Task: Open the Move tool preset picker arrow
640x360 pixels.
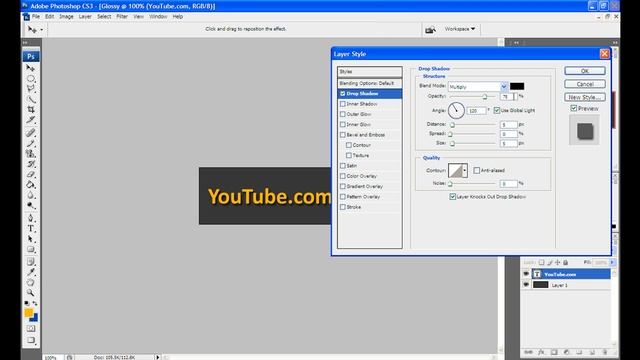Action: pyautogui.click(x=42, y=30)
